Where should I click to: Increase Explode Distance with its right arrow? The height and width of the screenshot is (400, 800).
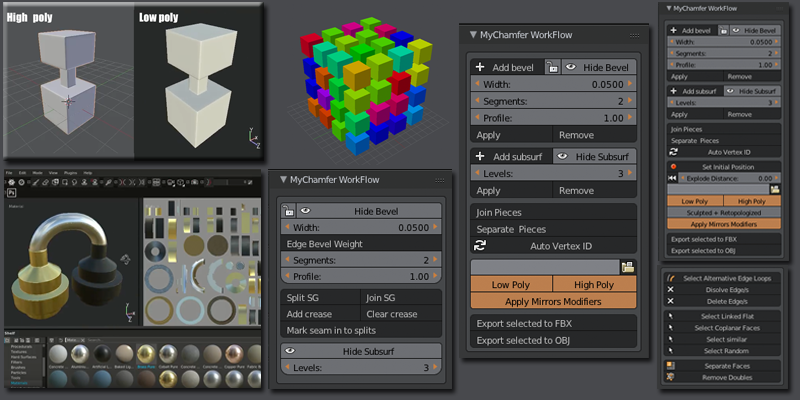[777, 179]
